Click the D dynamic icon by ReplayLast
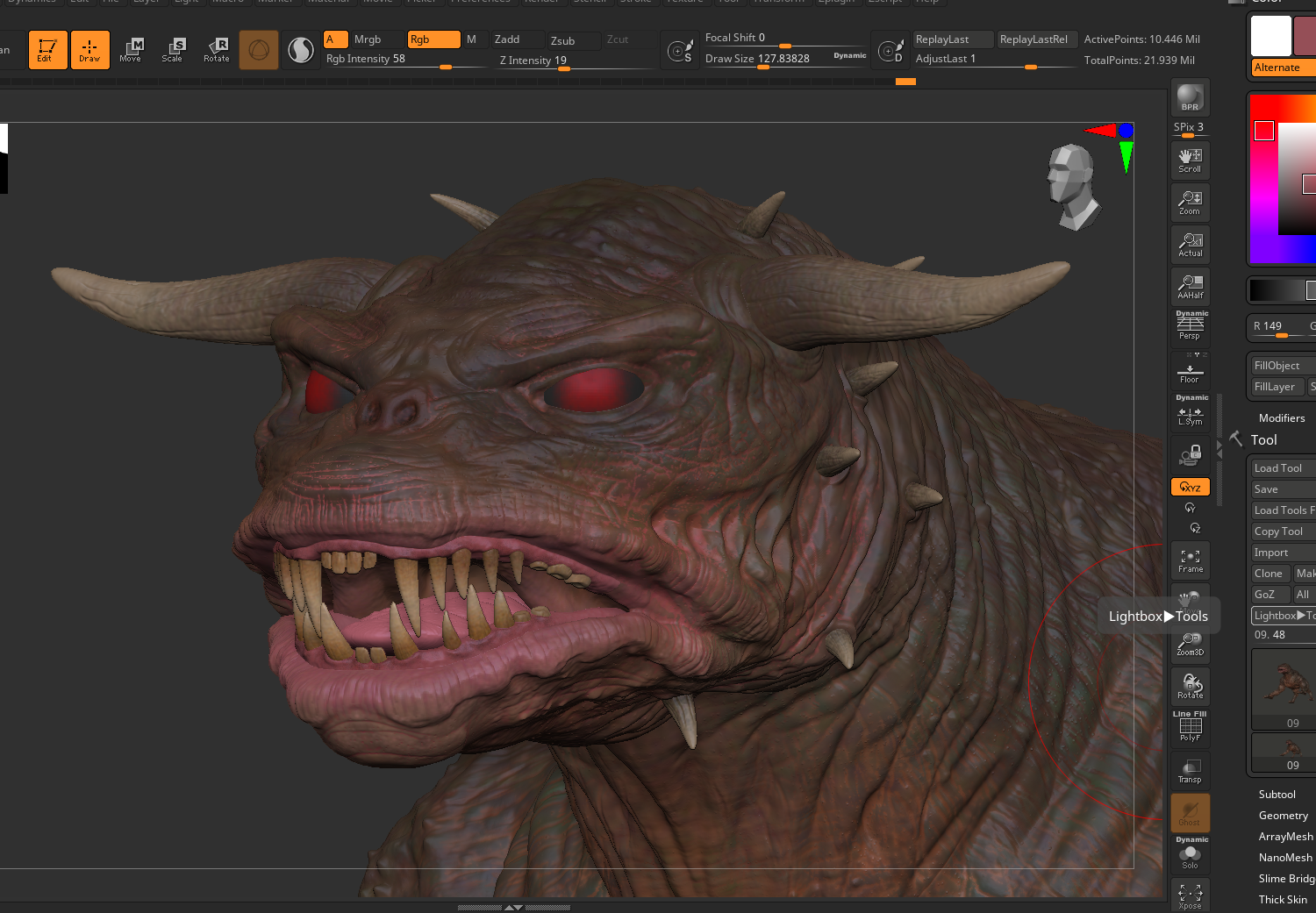This screenshot has width=1316, height=913. pos(890,51)
